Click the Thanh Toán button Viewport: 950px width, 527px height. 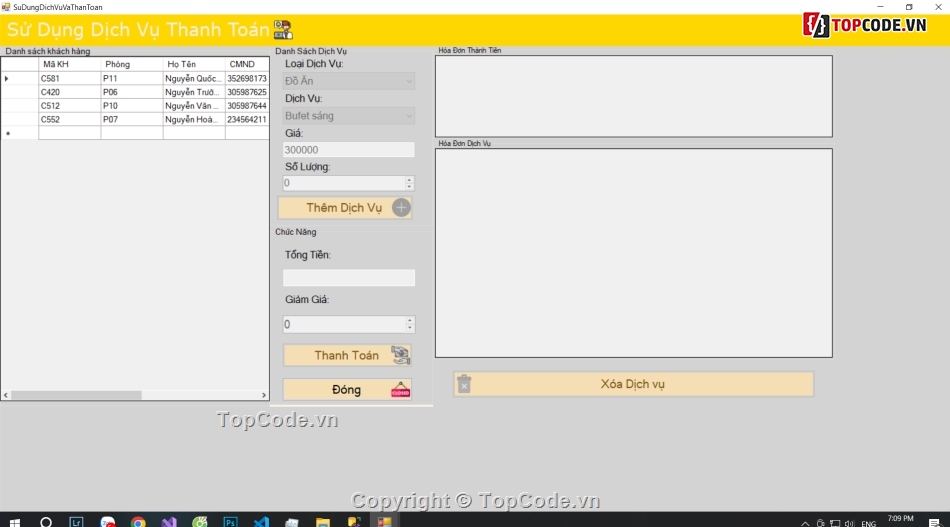(x=347, y=355)
